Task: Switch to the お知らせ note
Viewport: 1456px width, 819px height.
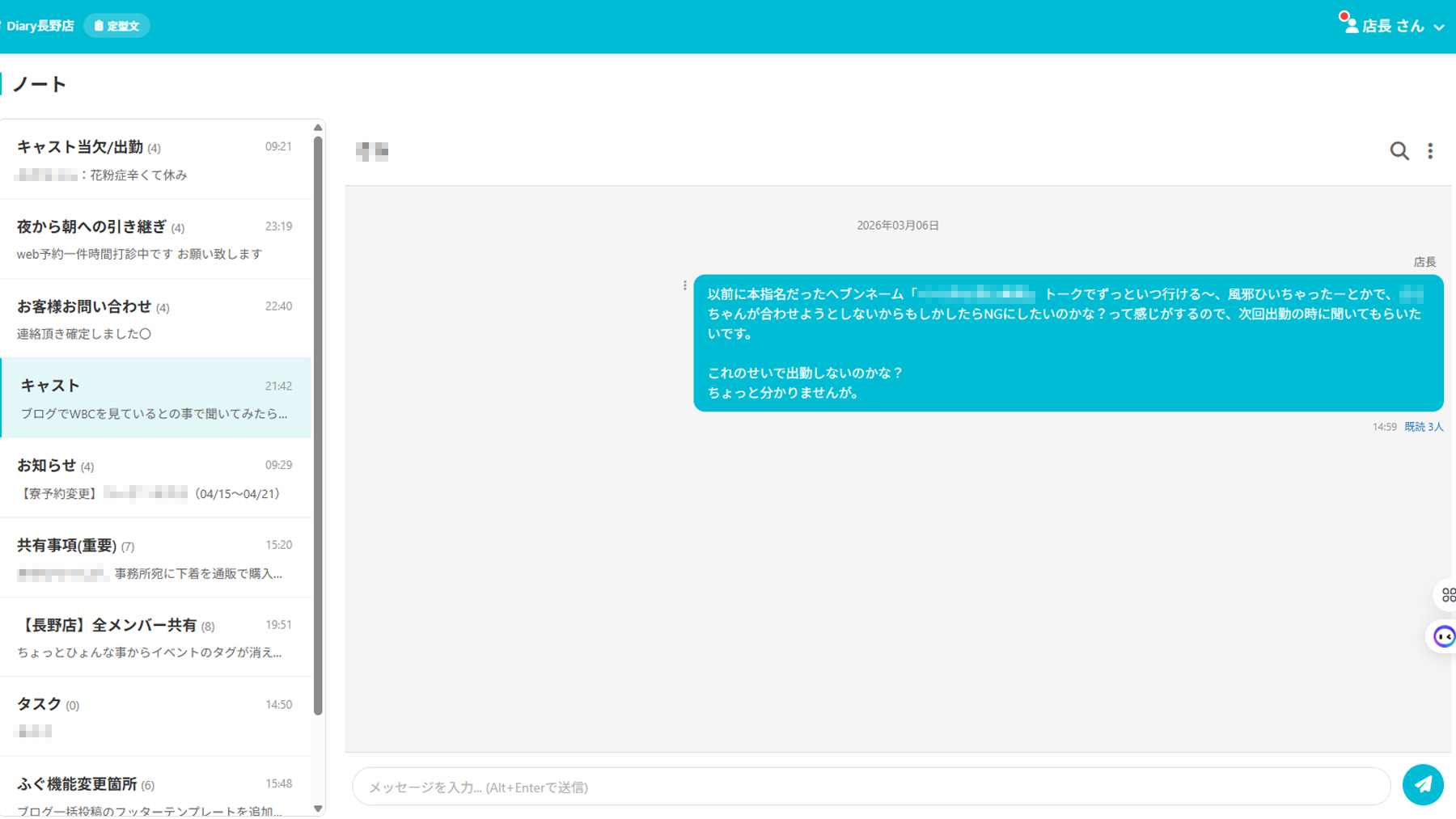Action: tap(156, 478)
